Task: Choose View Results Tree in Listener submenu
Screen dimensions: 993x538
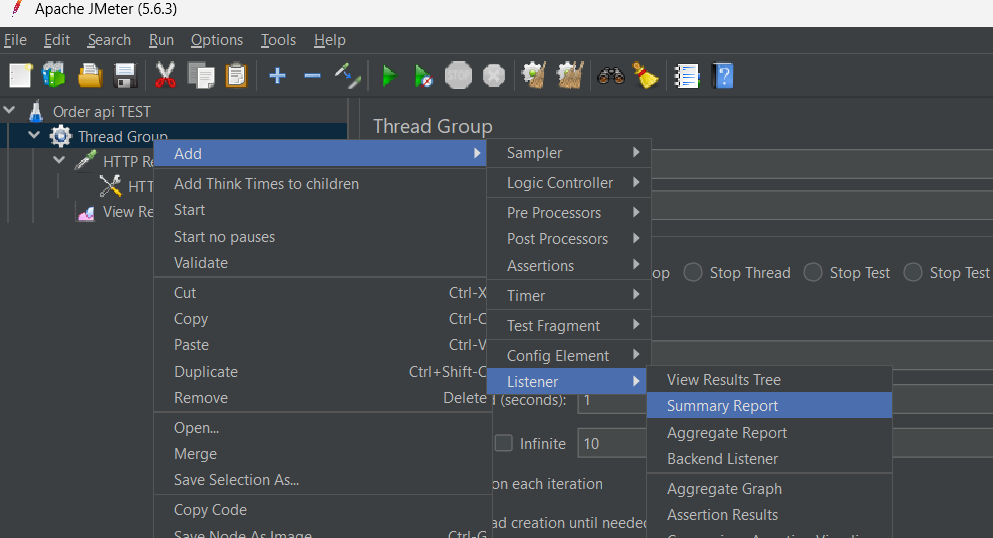Action: (x=769, y=380)
